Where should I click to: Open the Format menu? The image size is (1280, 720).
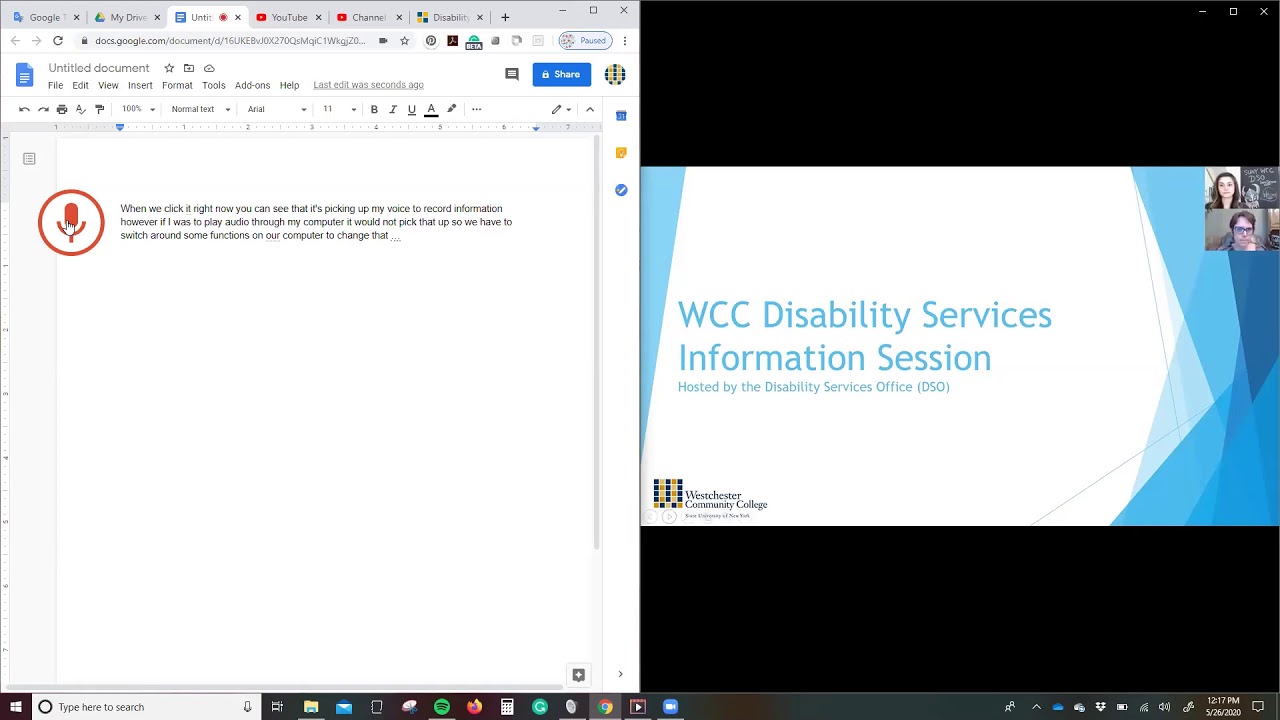177,85
